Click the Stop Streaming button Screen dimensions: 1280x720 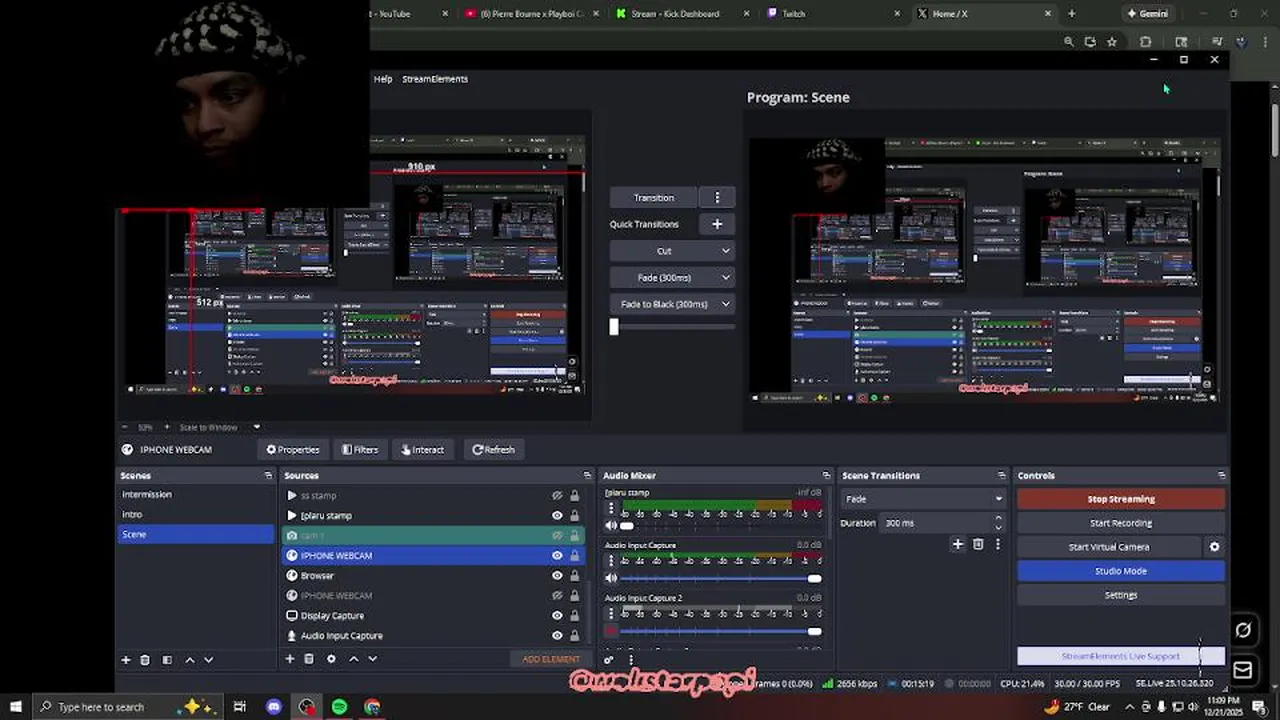[1121, 499]
